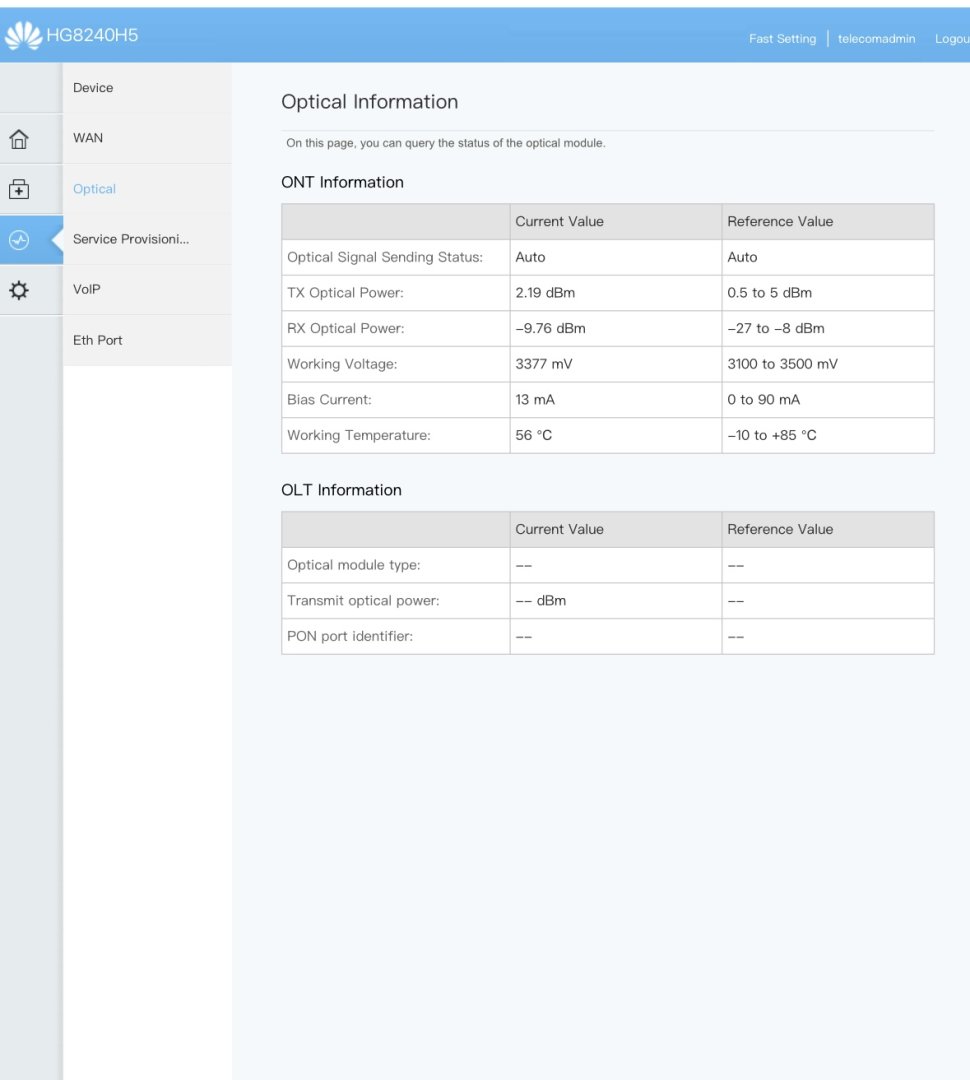
Task: Click the OLT Information section heading
Action: click(342, 490)
